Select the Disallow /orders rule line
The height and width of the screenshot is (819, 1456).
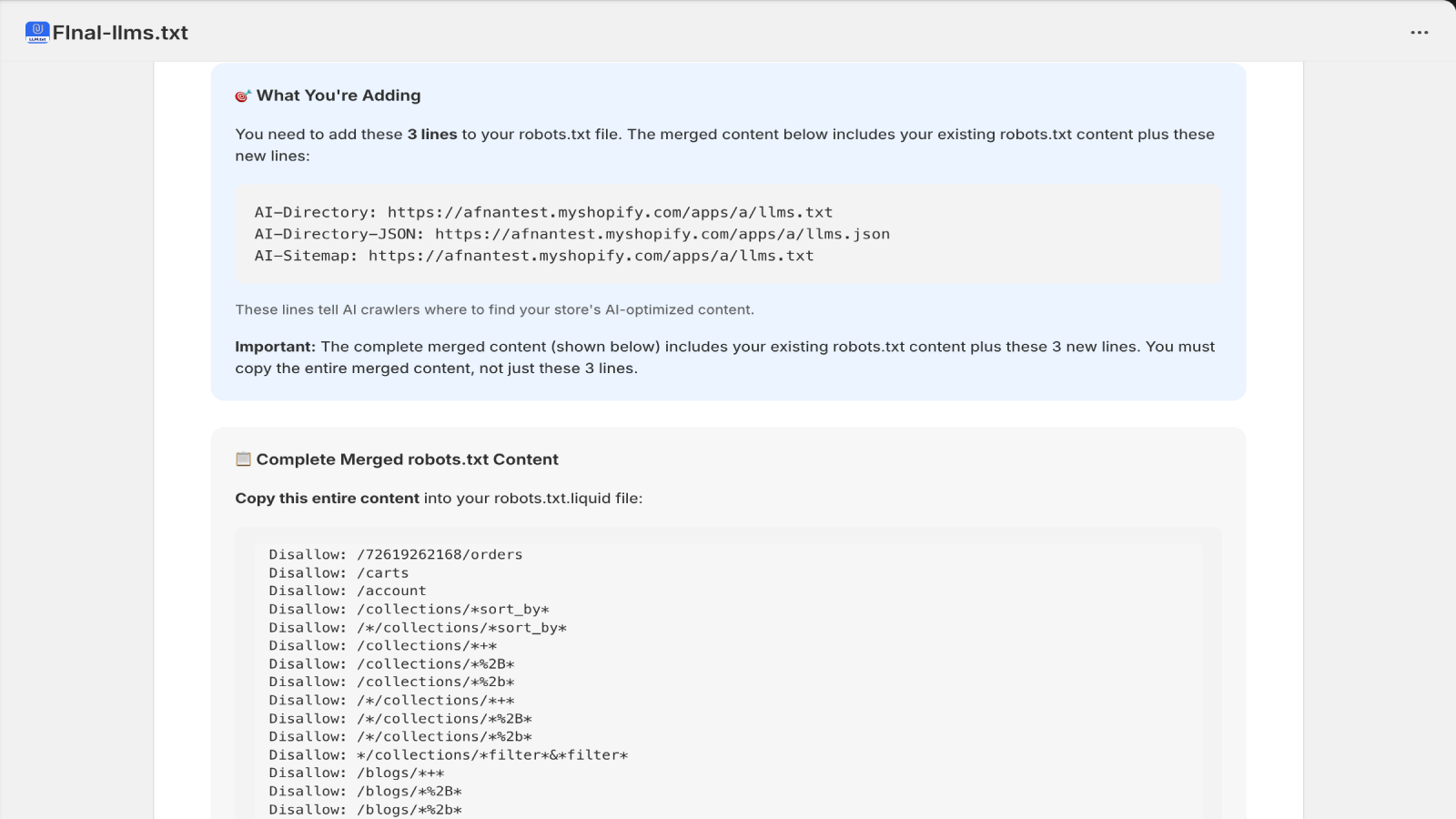pos(396,554)
